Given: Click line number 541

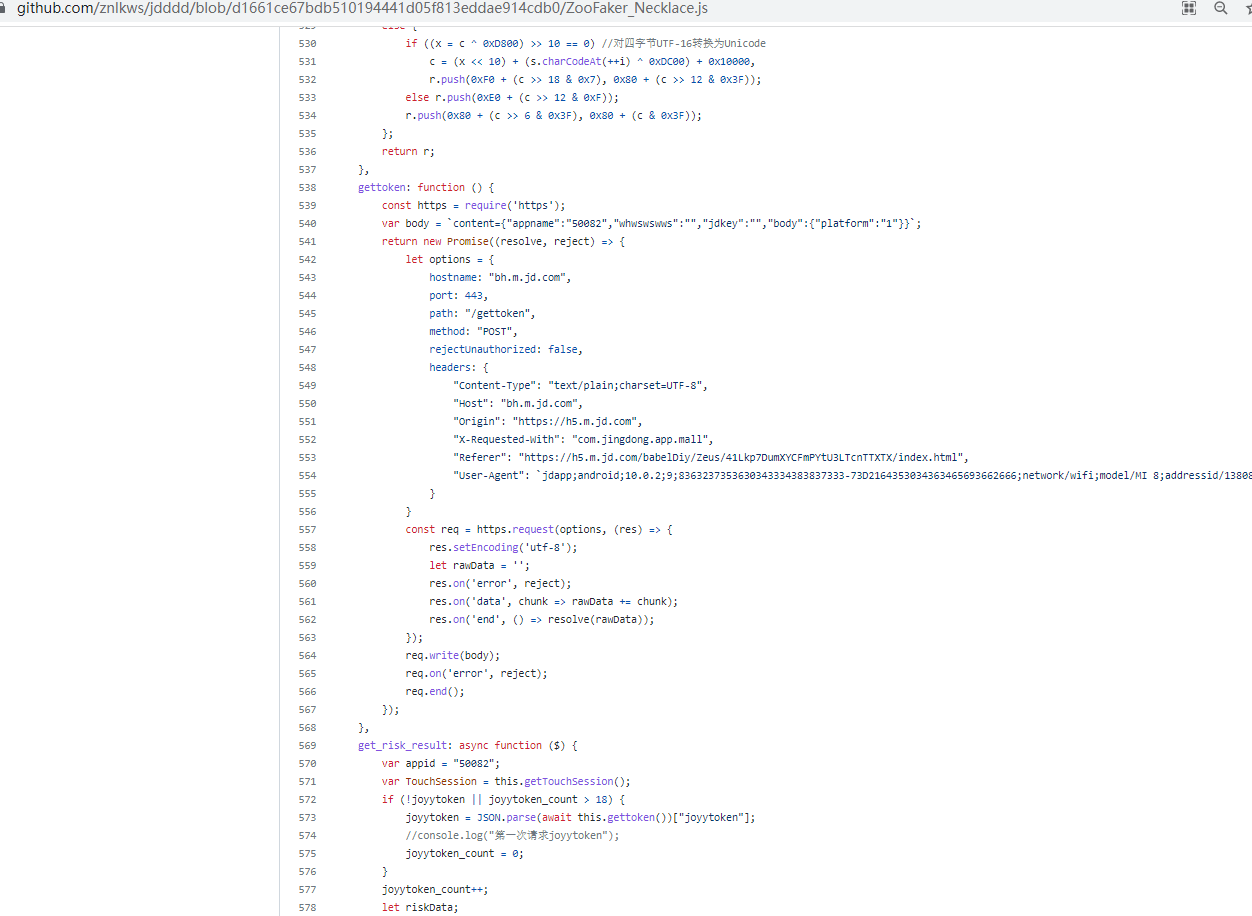Looking at the screenshot, I should pos(307,241).
